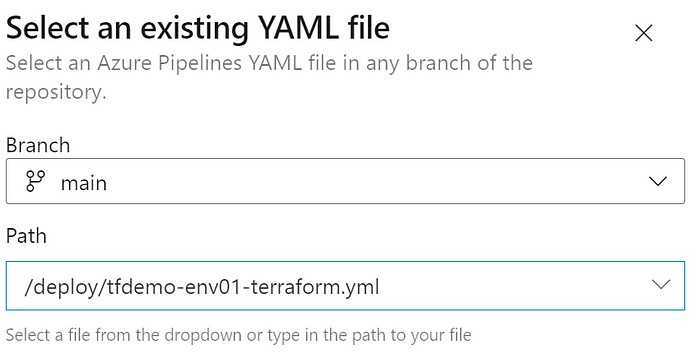Click the /deploy/tfdemo-env01-terraform.yml path text
Viewport: 700px width, 363px height.
(x=202, y=287)
